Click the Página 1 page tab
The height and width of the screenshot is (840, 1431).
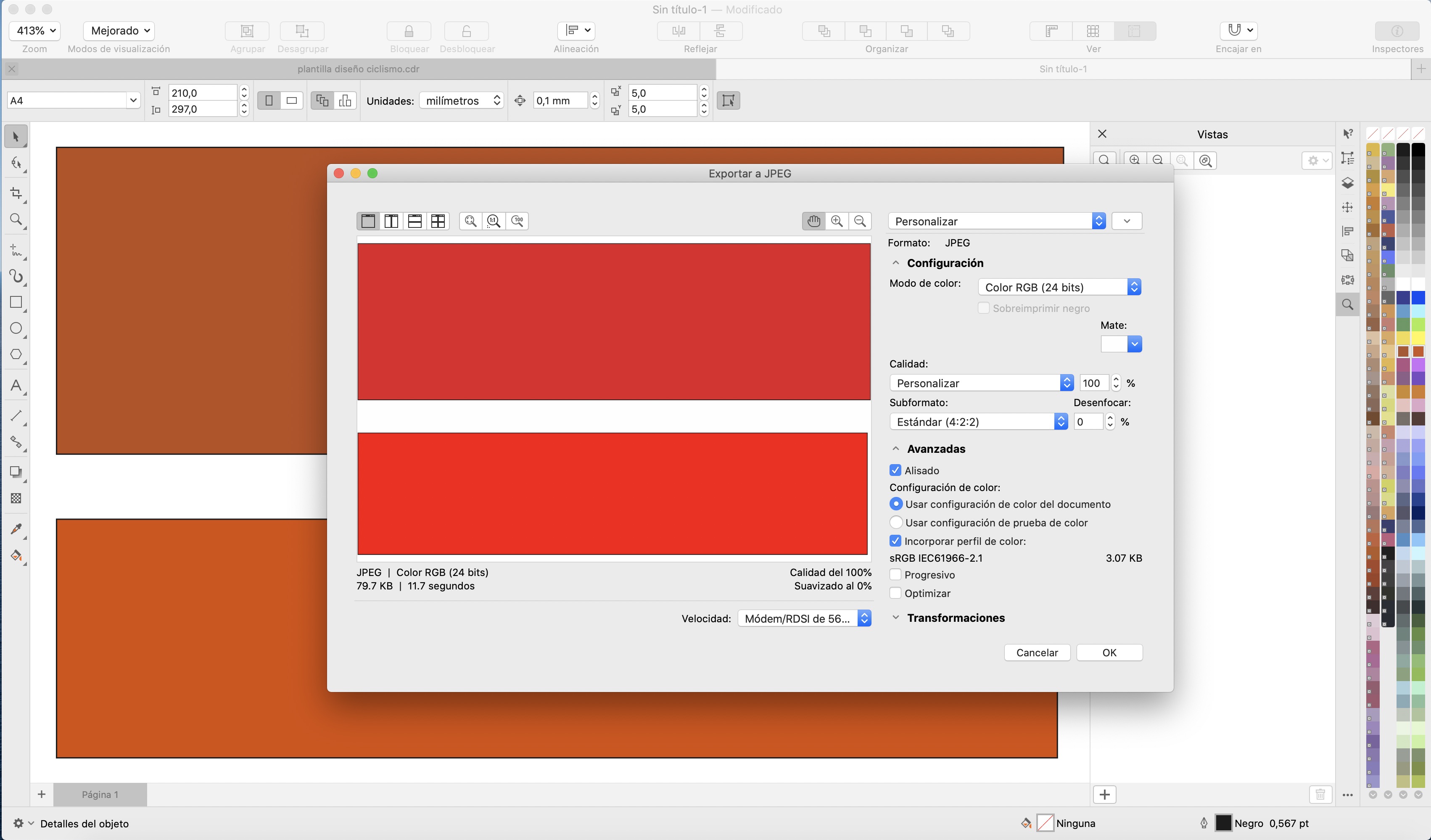pyautogui.click(x=100, y=795)
